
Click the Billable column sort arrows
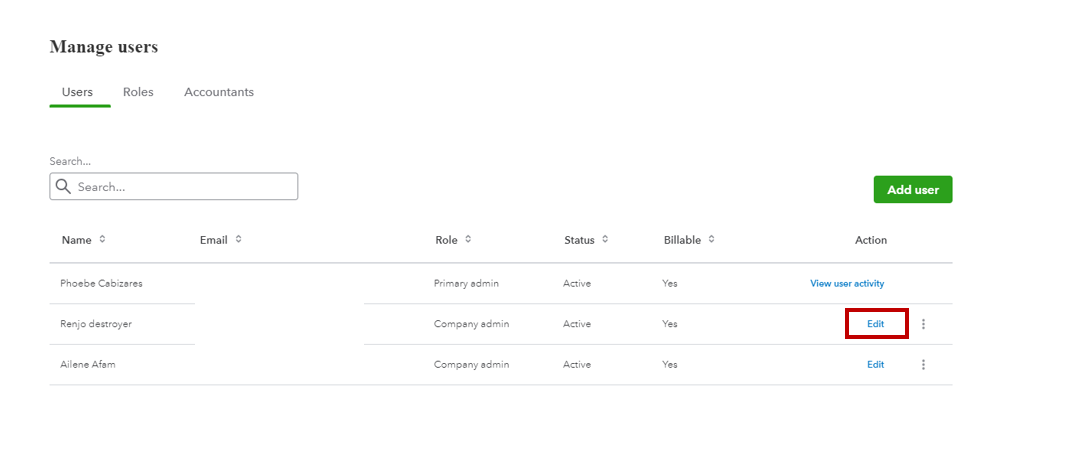coord(711,240)
